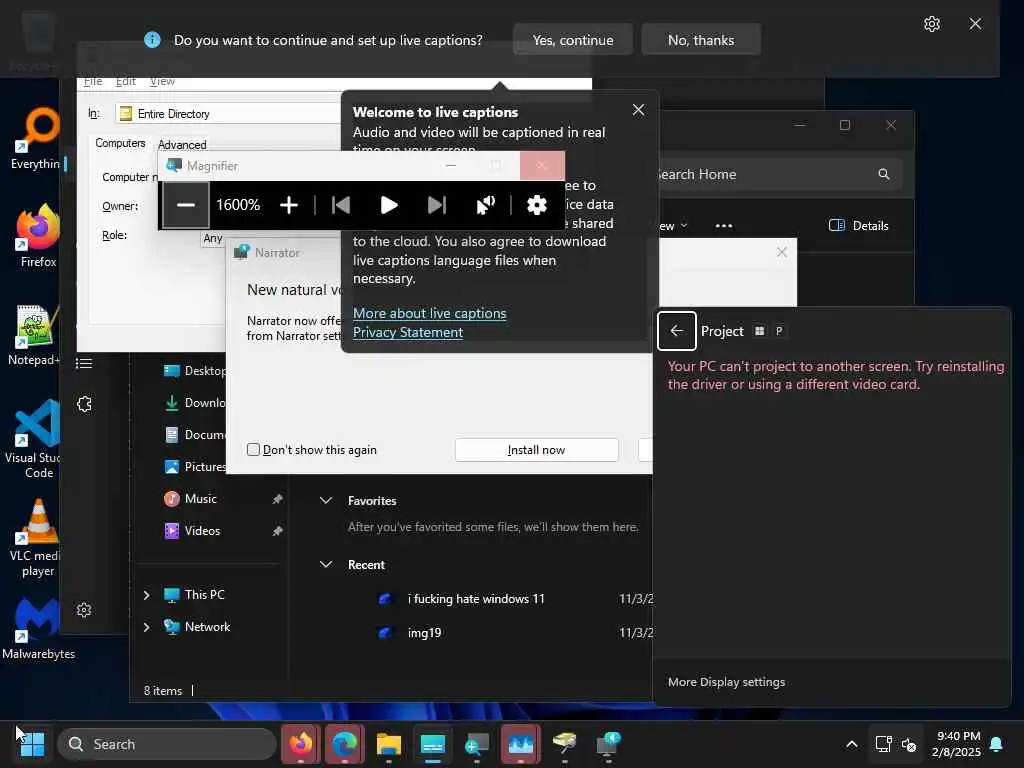
Task: Click the hamburger list icon in left panel
Action: 84,363
